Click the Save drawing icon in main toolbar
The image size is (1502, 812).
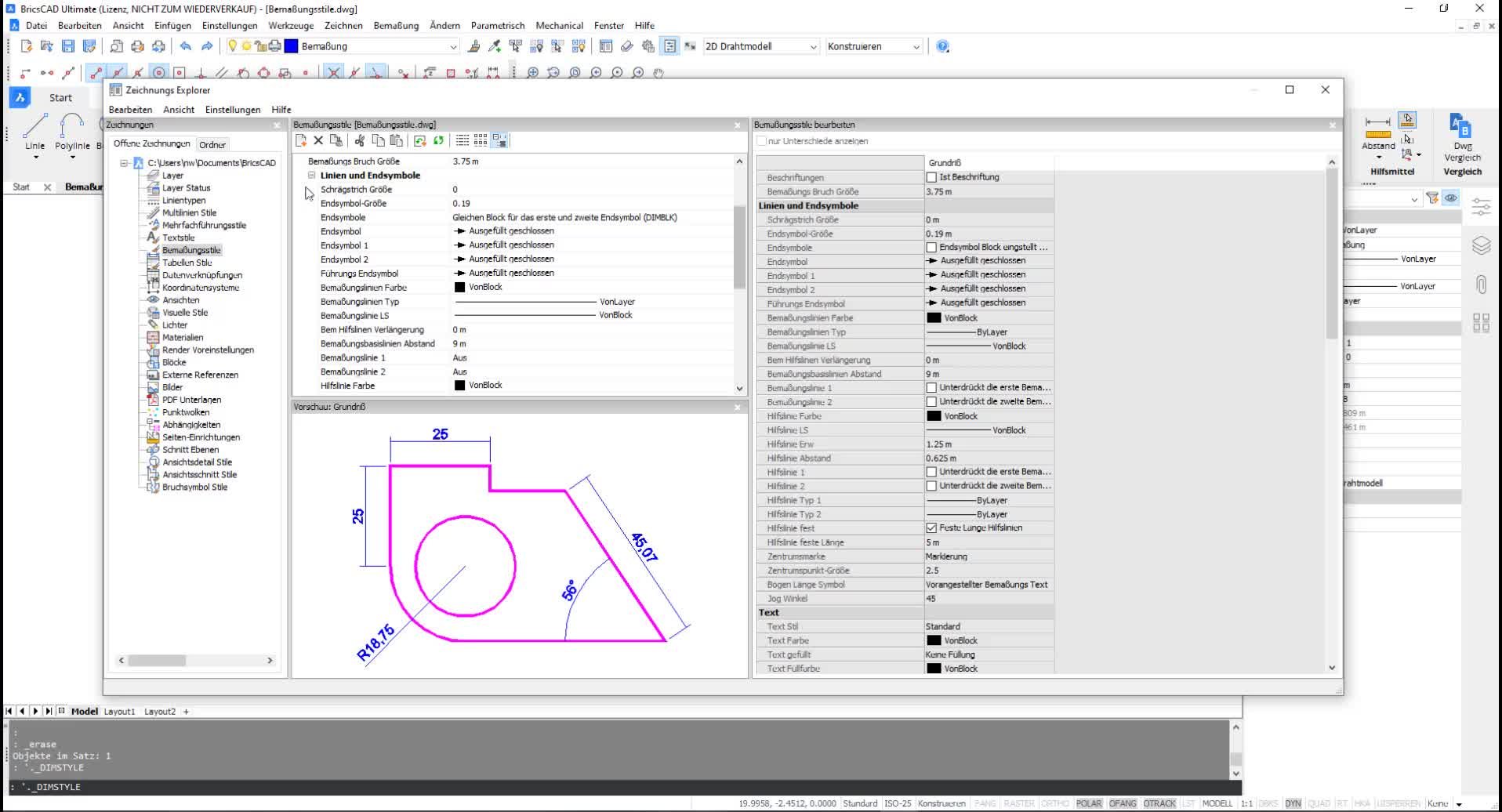point(68,46)
